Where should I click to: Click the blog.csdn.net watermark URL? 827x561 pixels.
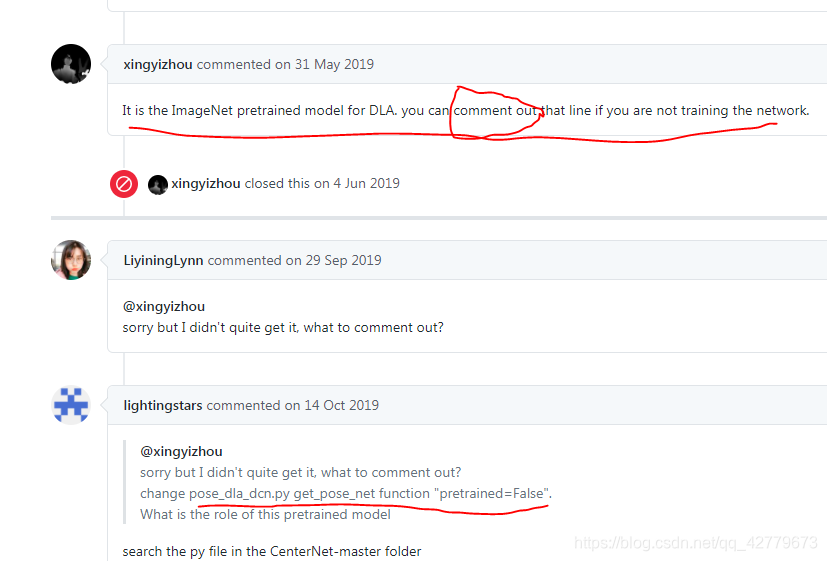pyautogui.click(x=696, y=543)
